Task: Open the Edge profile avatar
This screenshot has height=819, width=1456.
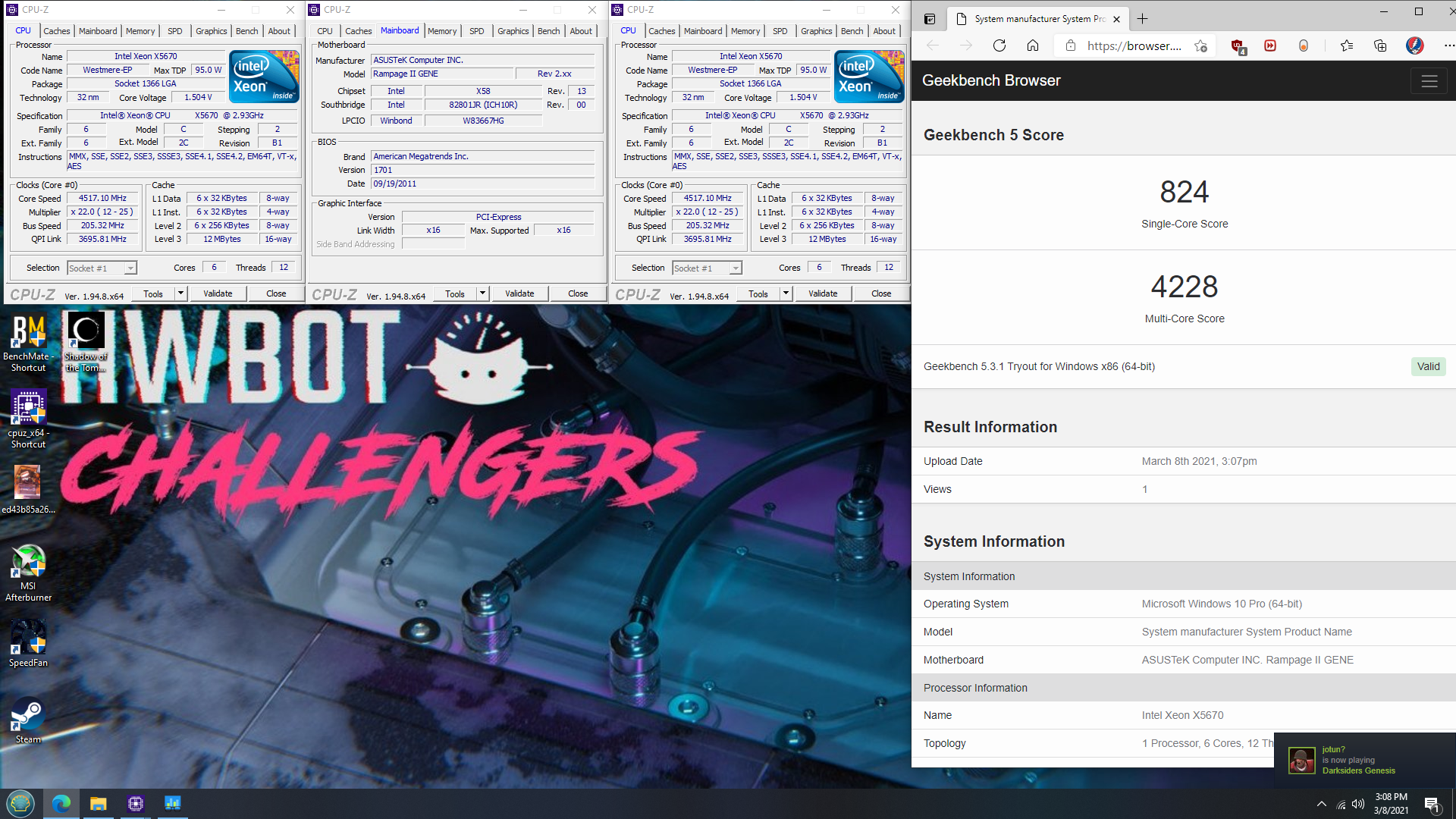Action: click(x=1414, y=45)
